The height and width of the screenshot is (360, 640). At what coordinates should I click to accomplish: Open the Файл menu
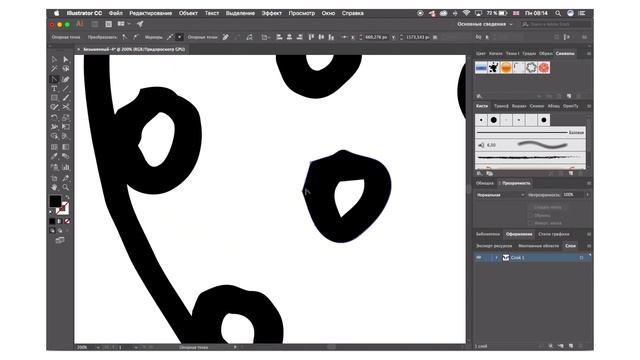click(x=116, y=13)
